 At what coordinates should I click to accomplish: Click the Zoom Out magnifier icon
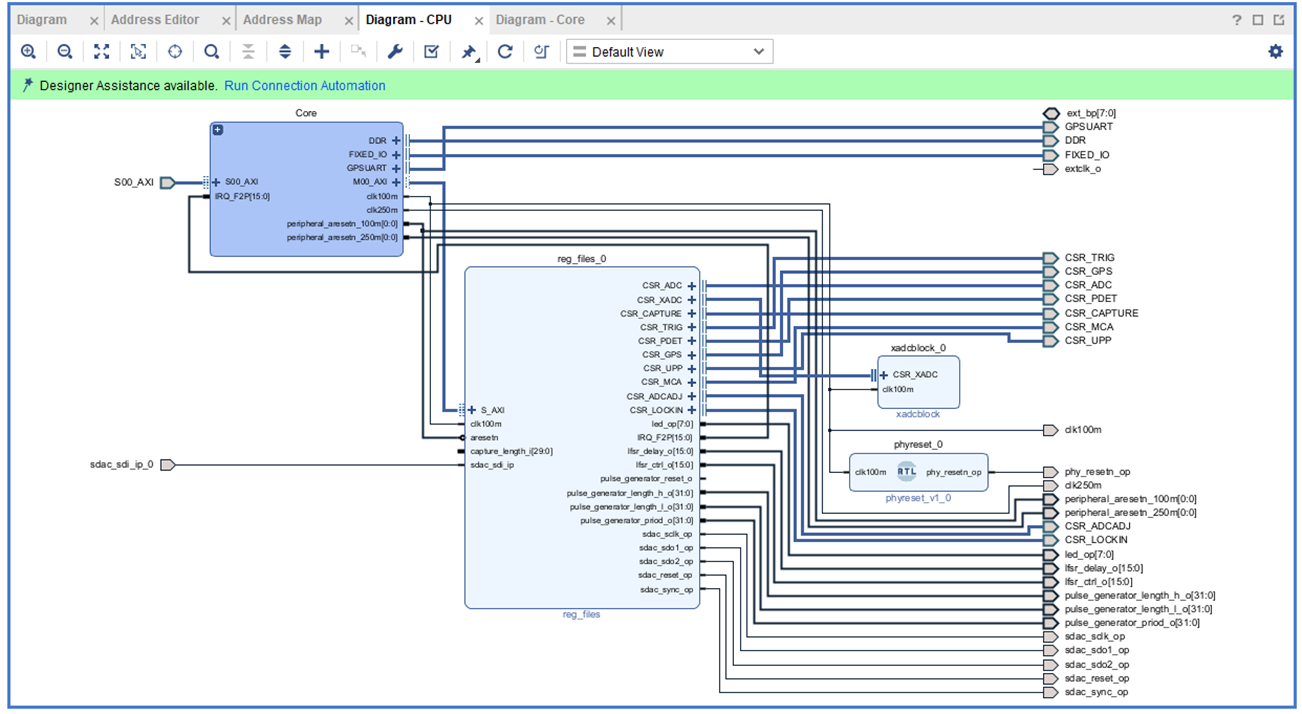65,52
